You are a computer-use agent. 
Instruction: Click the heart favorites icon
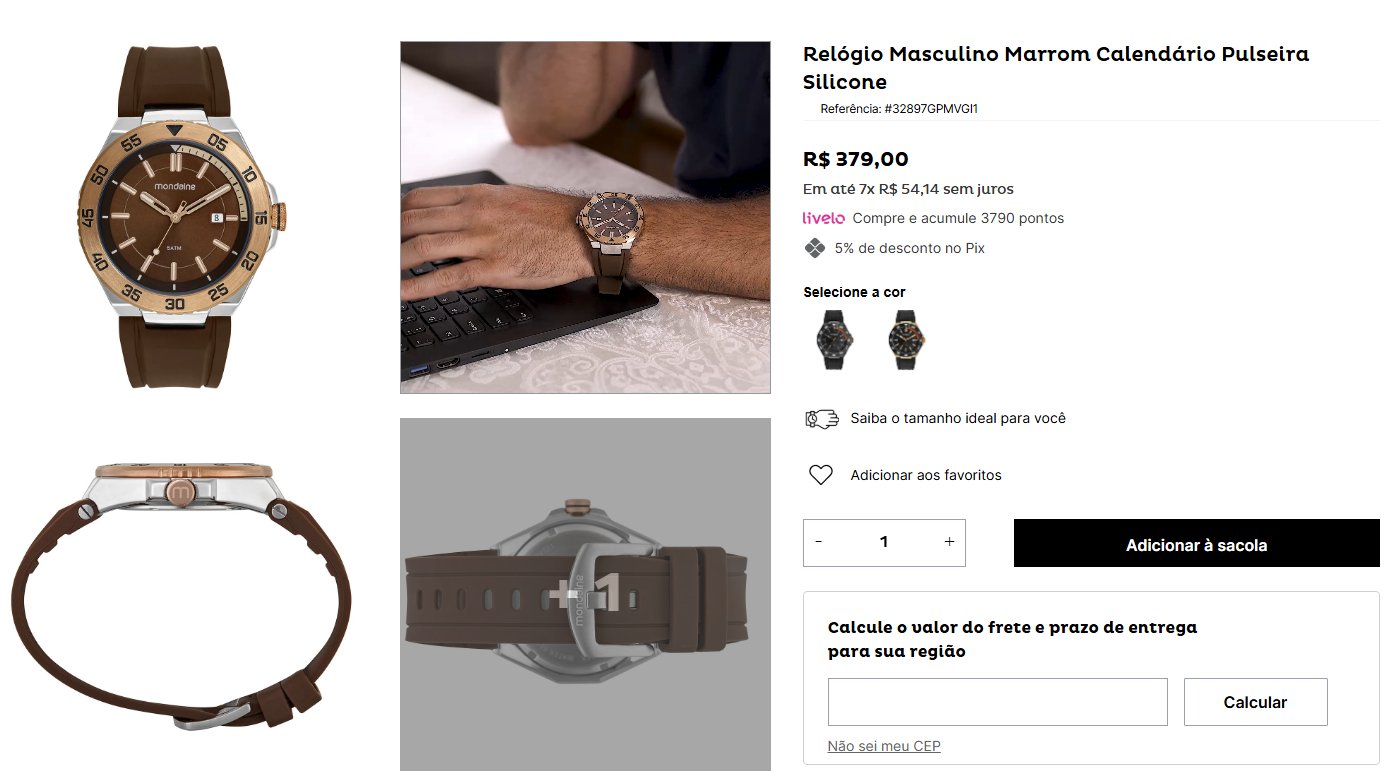821,475
